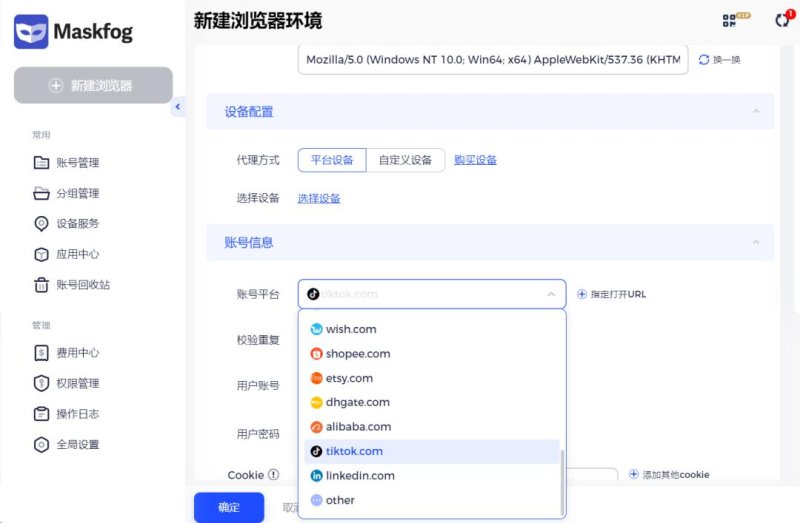The width and height of the screenshot is (800, 523).
Task: Click 添加其他cookie button
Action: click(669, 475)
